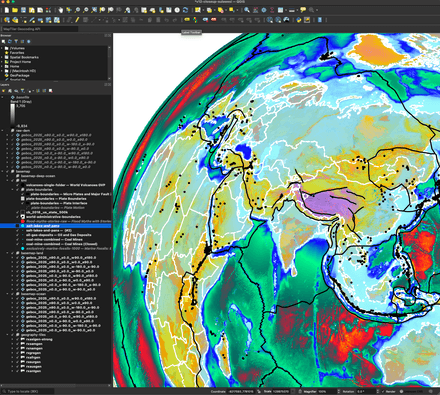Add a group using Layers panel toolbar
Viewport: 440px width, 395px height.
tap(10, 91)
